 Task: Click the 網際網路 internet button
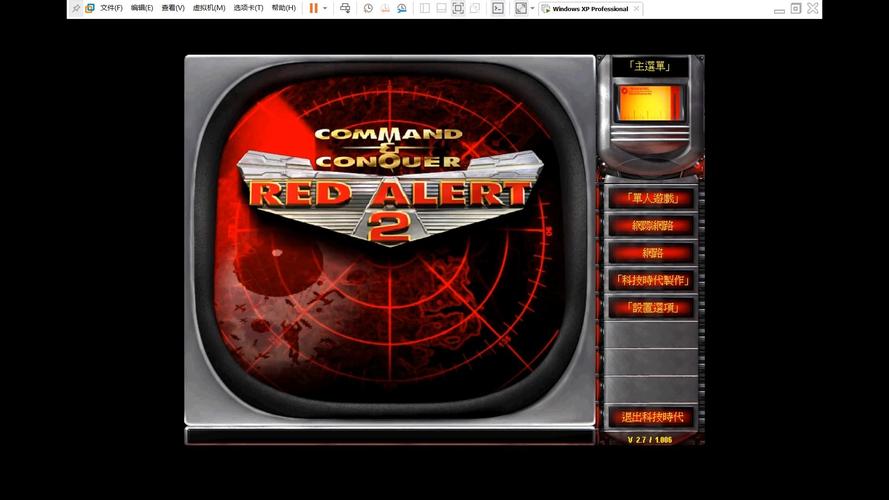(652, 226)
